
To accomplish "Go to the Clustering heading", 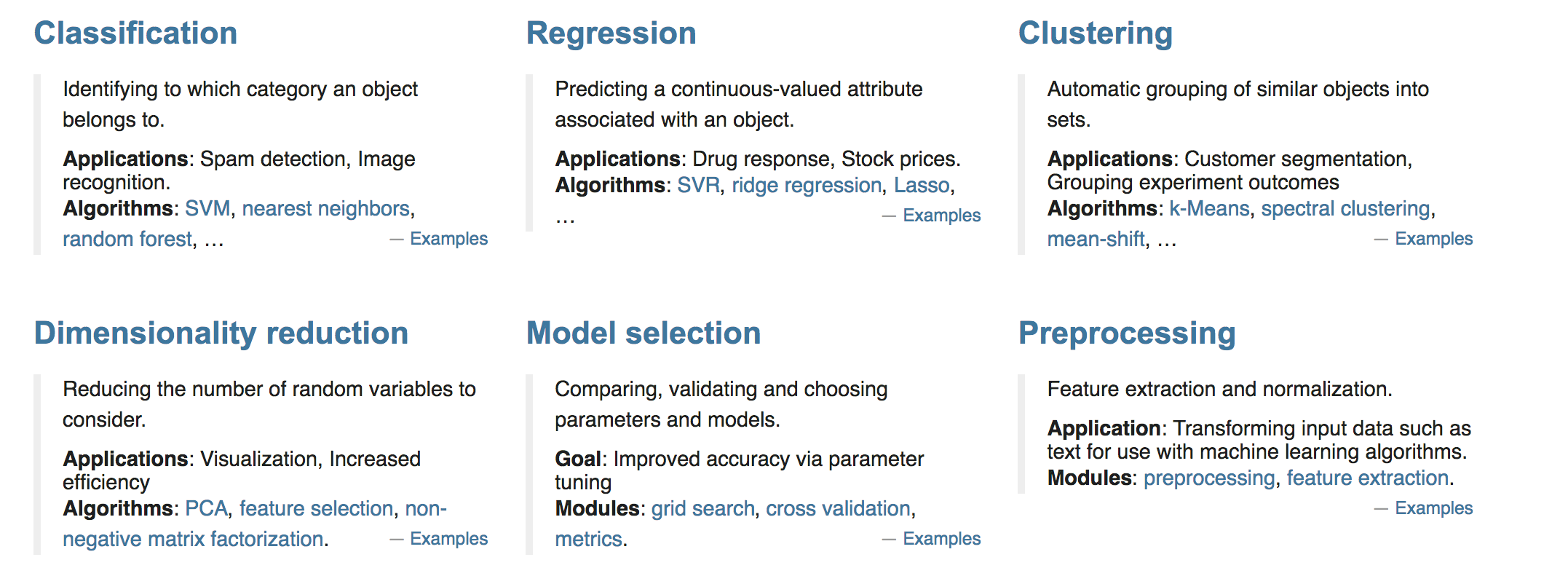I will 1096,33.
